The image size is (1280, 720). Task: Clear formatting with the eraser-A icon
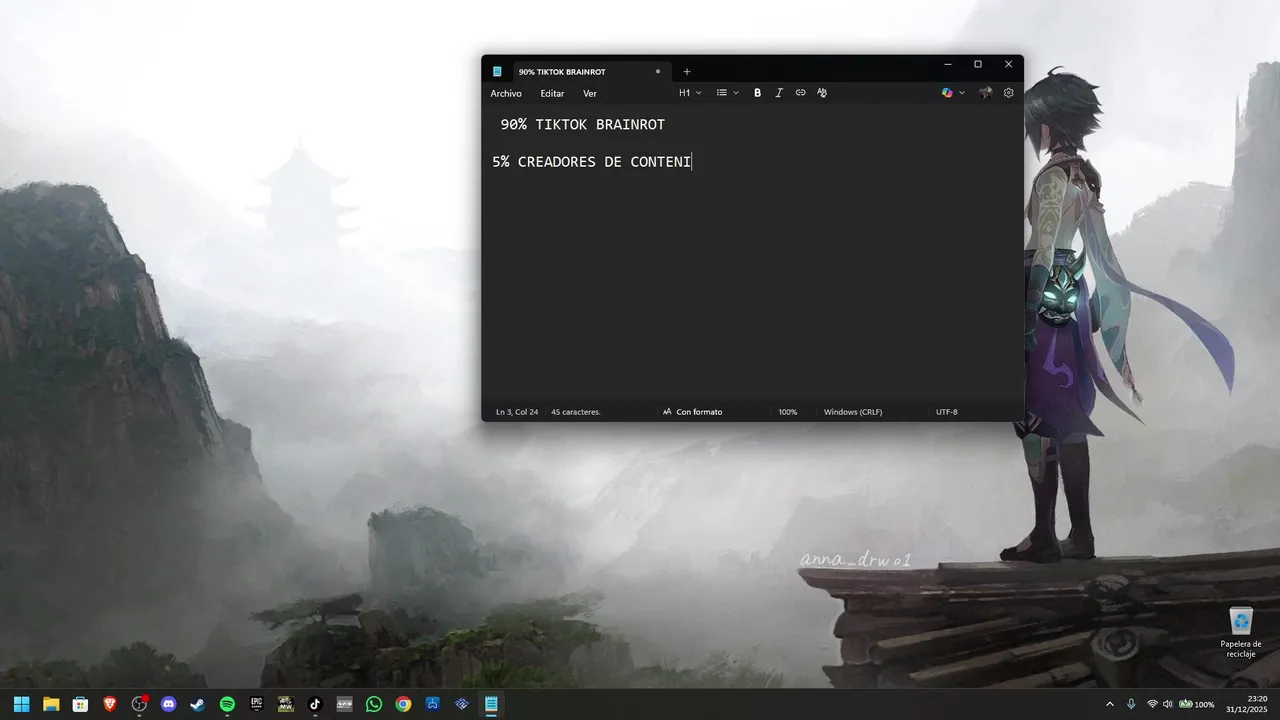pyautogui.click(x=822, y=93)
